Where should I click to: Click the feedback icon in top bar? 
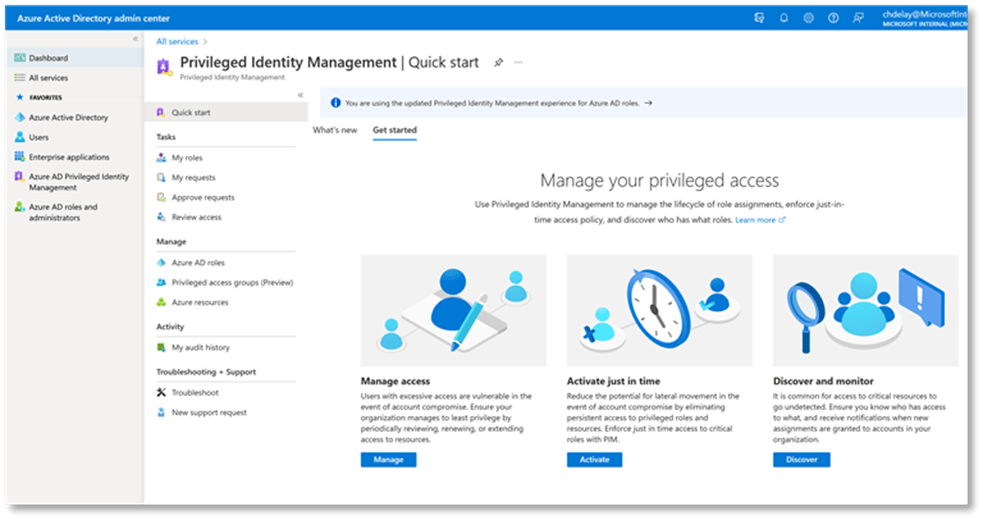pos(858,18)
